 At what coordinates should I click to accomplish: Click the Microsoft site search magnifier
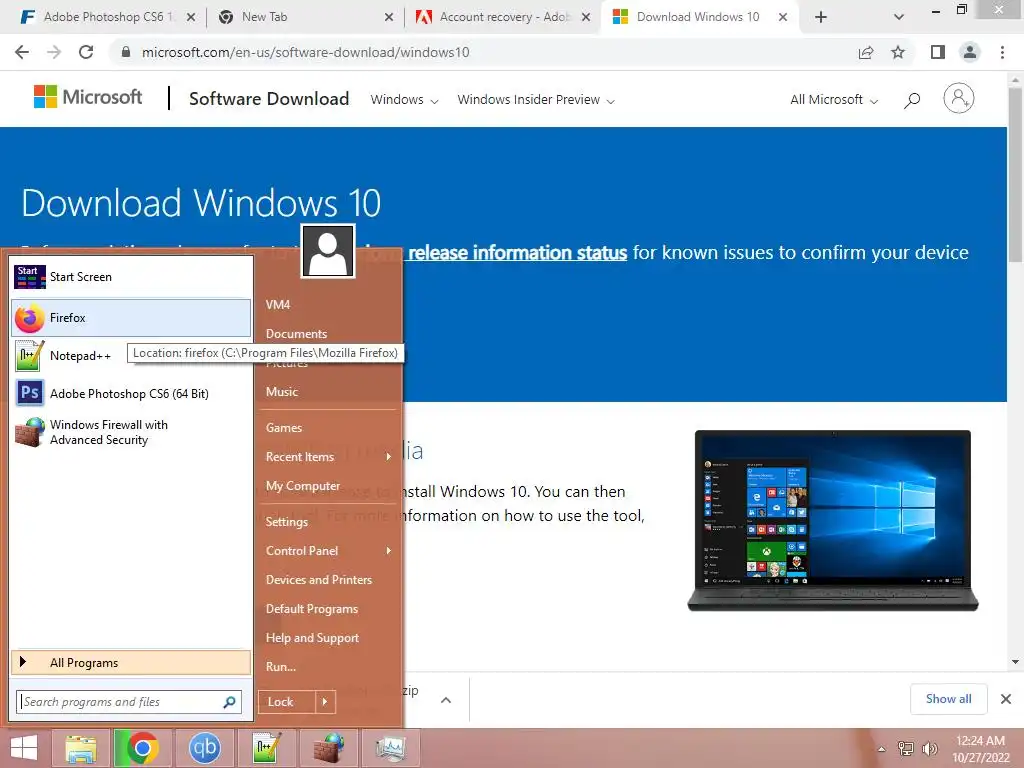[x=912, y=100]
